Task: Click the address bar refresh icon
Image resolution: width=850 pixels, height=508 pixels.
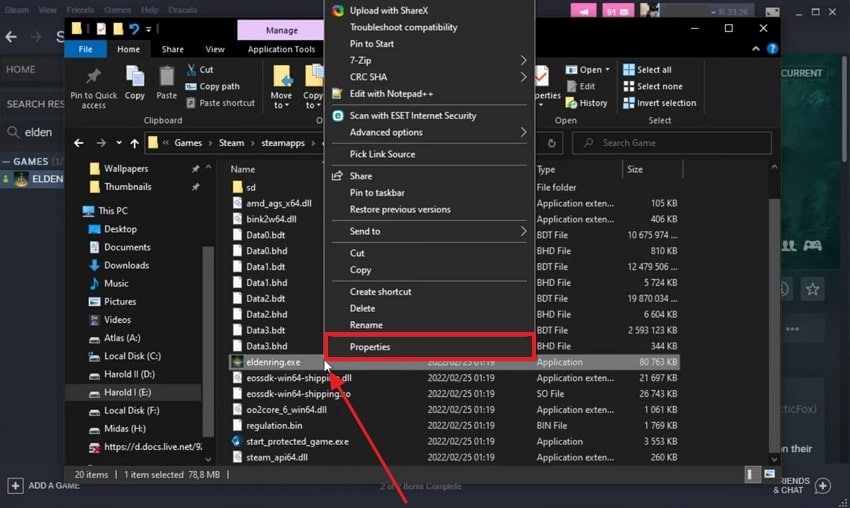Action: (551, 143)
